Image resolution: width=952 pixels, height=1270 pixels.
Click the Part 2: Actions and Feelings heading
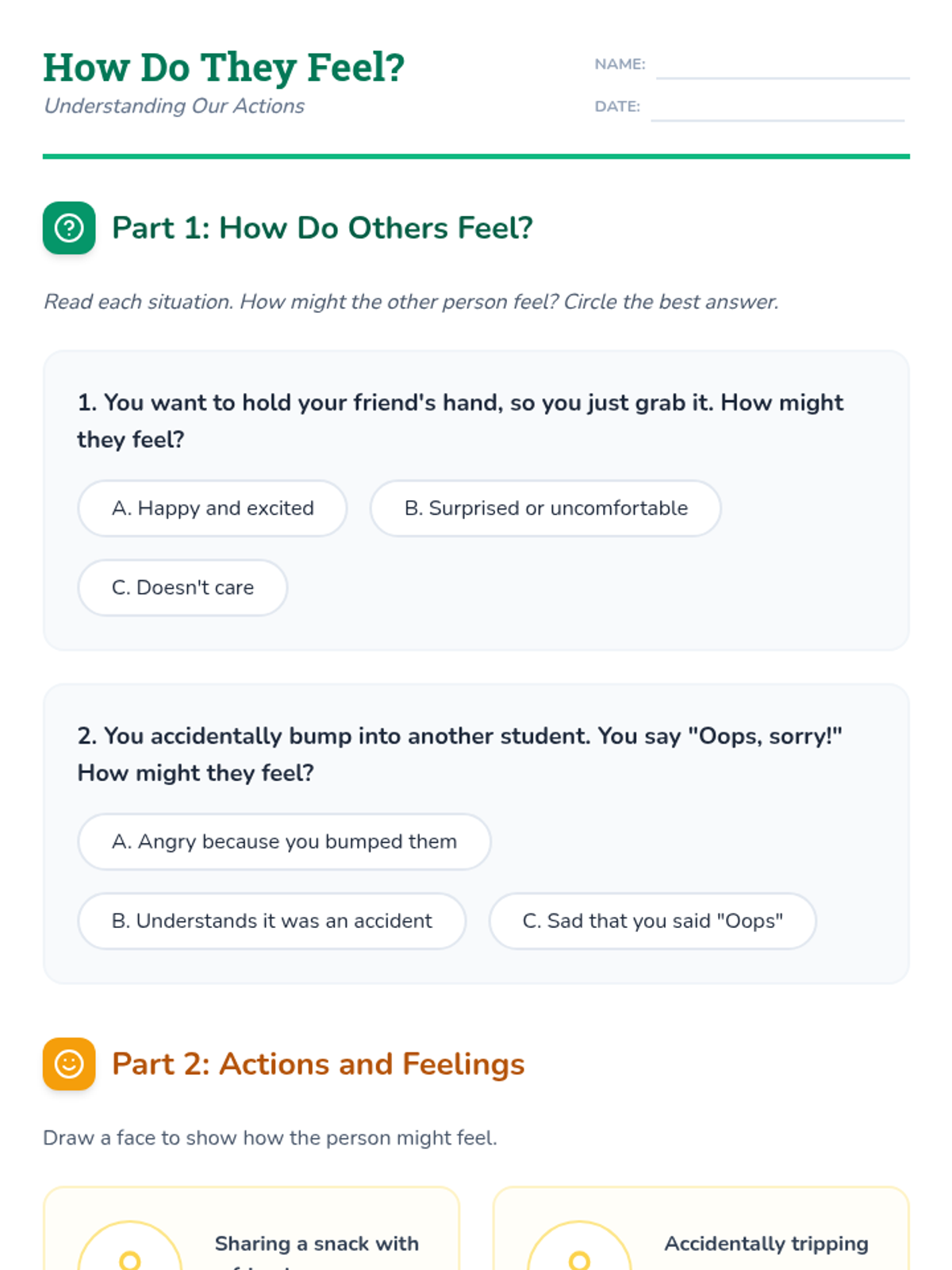[318, 1064]
